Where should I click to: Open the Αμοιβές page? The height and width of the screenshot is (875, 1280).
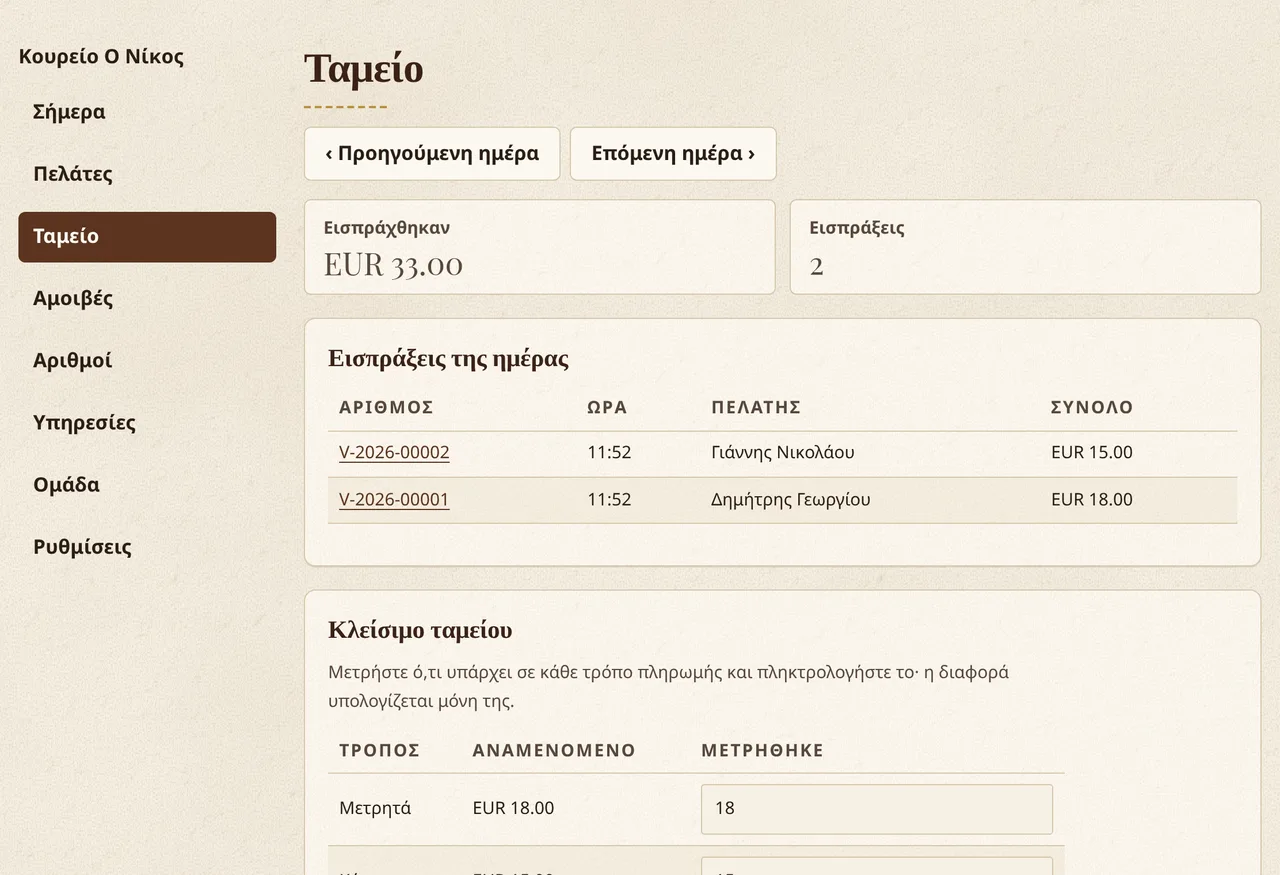coord(147,299)
